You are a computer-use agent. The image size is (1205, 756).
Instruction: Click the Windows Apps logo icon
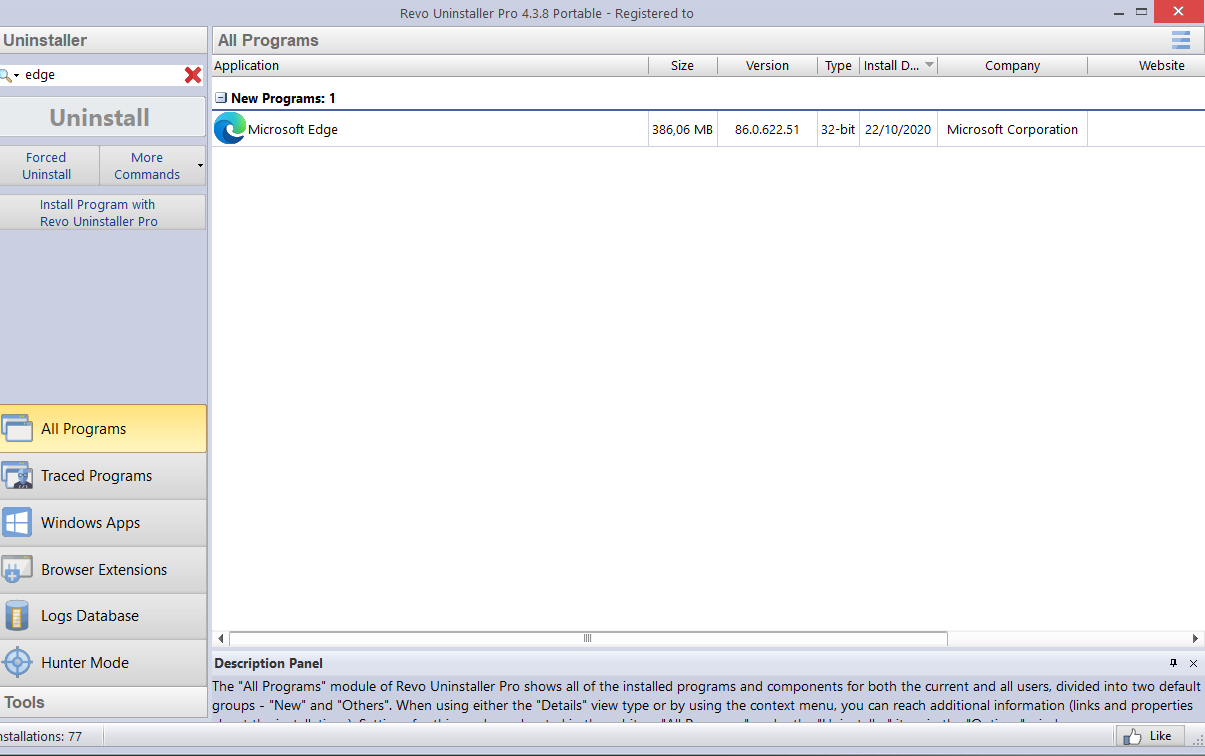17,523
